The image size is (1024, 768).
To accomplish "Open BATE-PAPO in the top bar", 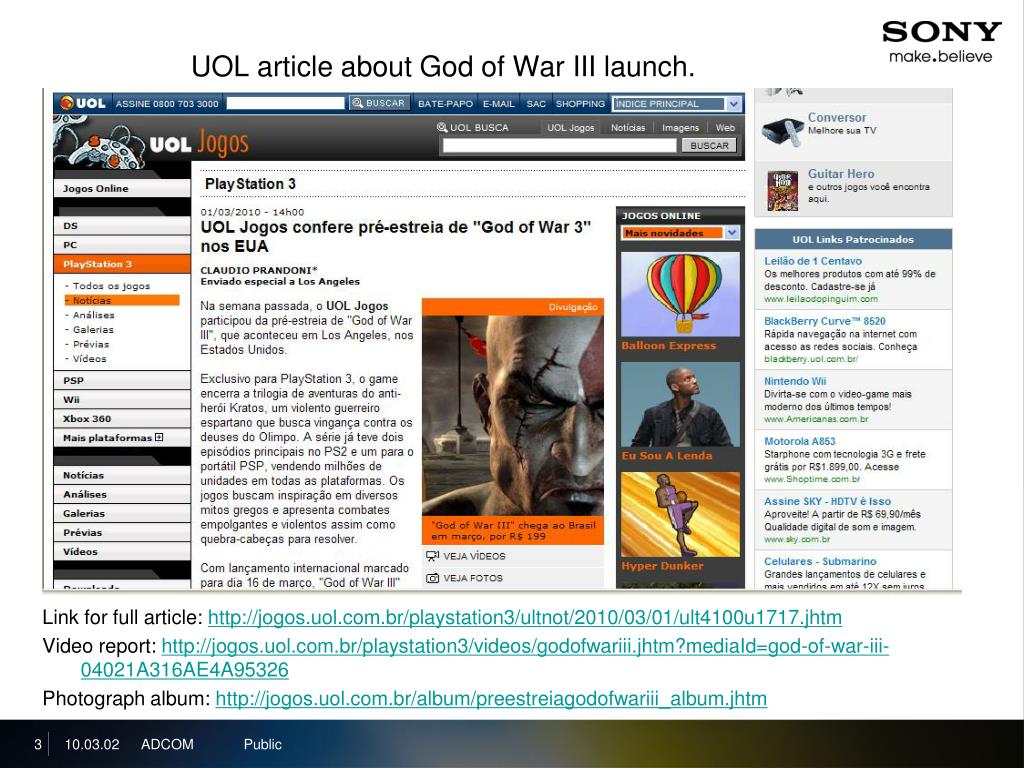I will [445, 103].
